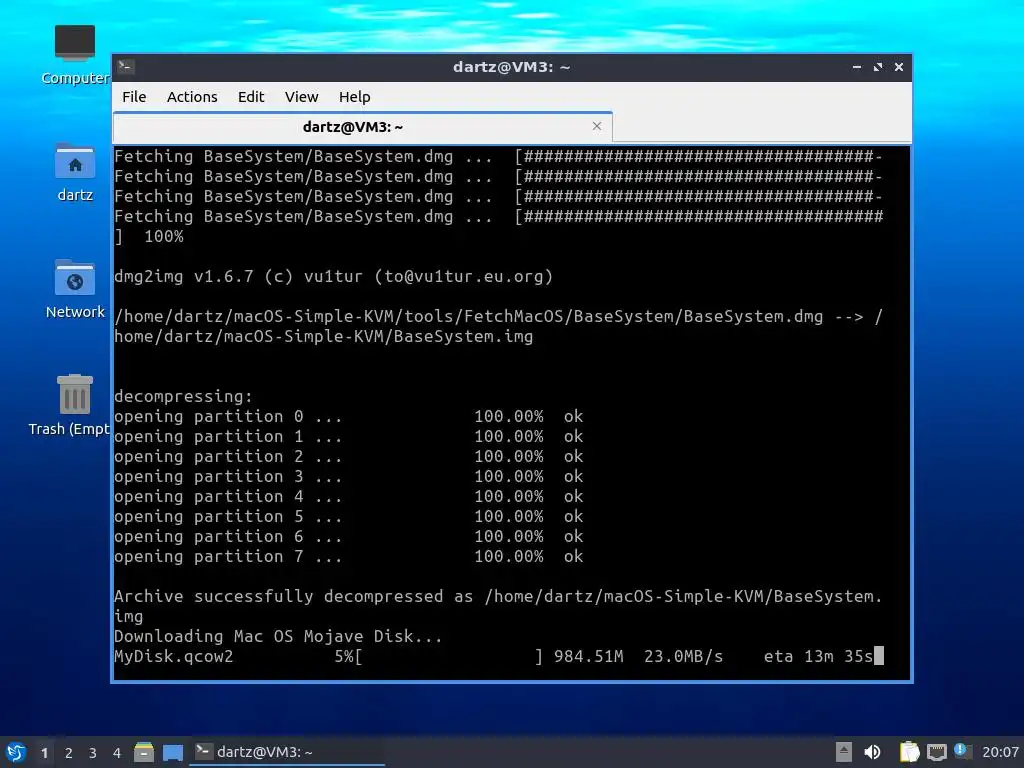Click the 'Downloading Mac OS Mojave Disk...' line

pos(278,636)
